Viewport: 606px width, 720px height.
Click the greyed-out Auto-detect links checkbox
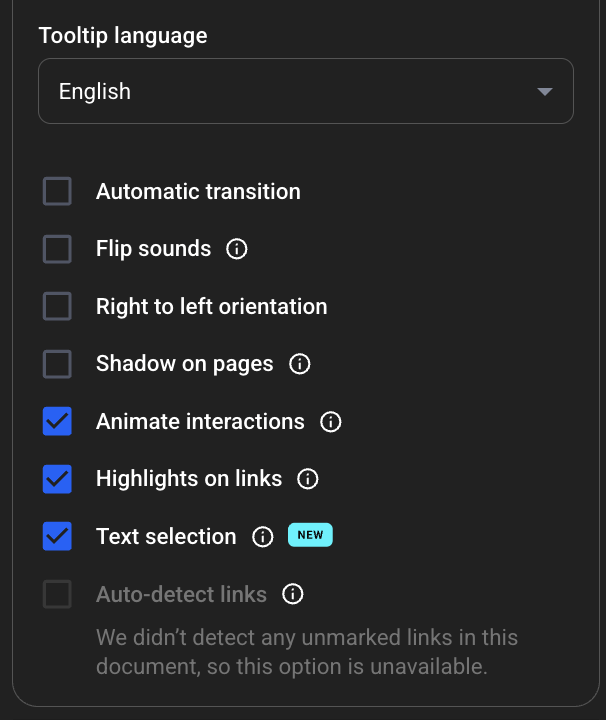[57, 595]
